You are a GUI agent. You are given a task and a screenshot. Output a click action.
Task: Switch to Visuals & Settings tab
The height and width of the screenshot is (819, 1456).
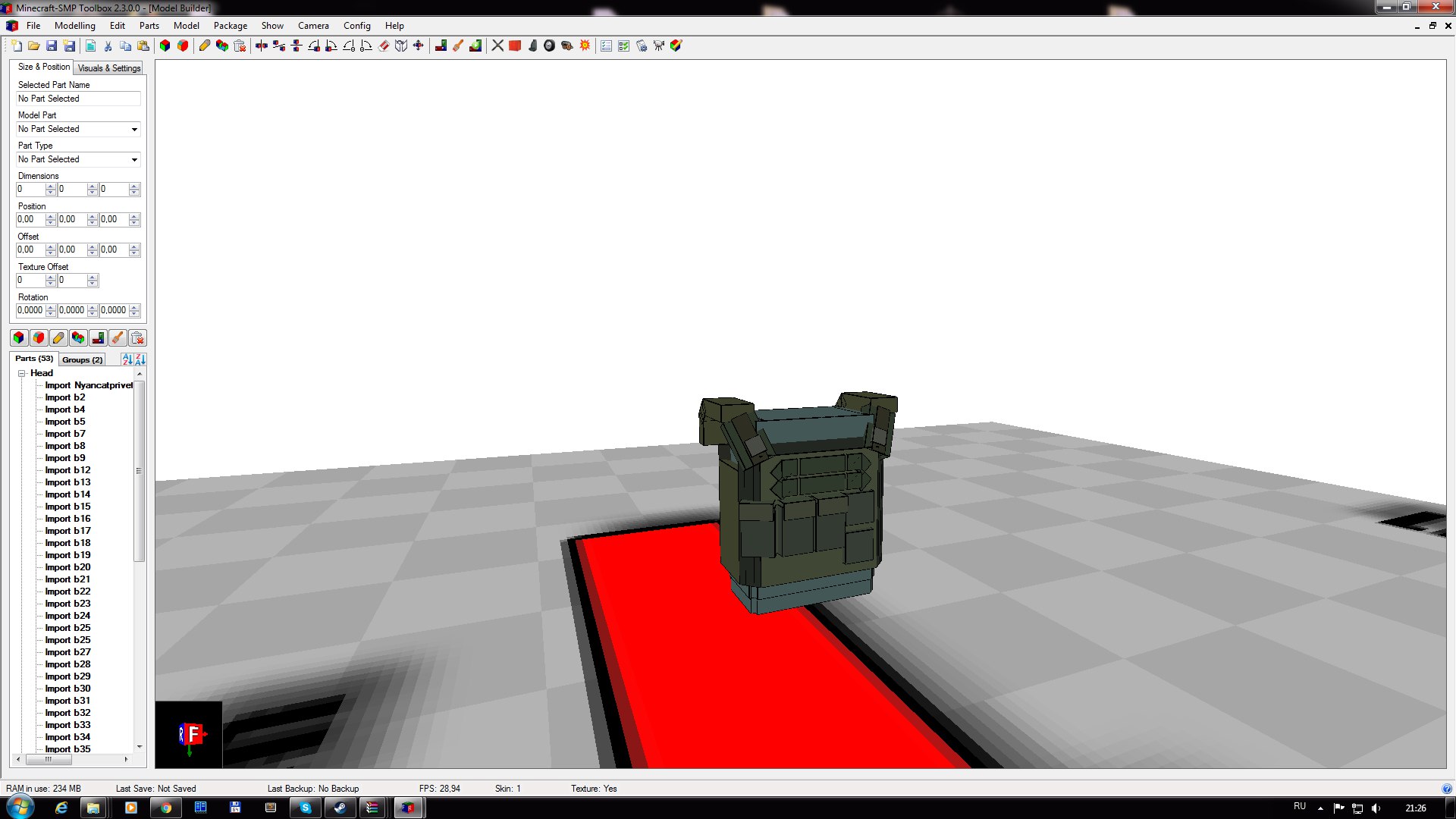[109, 68]
